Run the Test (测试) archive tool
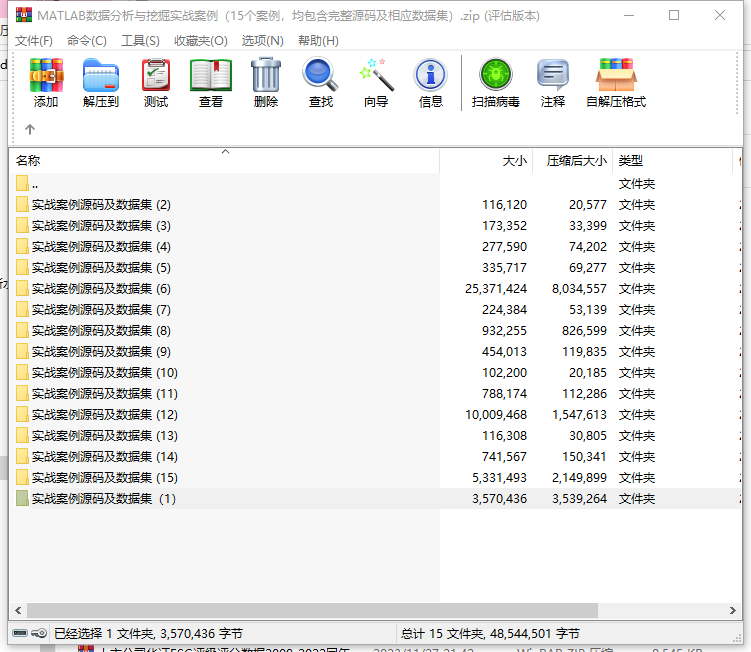Screen dimensions: 751x652 (156, 75)
